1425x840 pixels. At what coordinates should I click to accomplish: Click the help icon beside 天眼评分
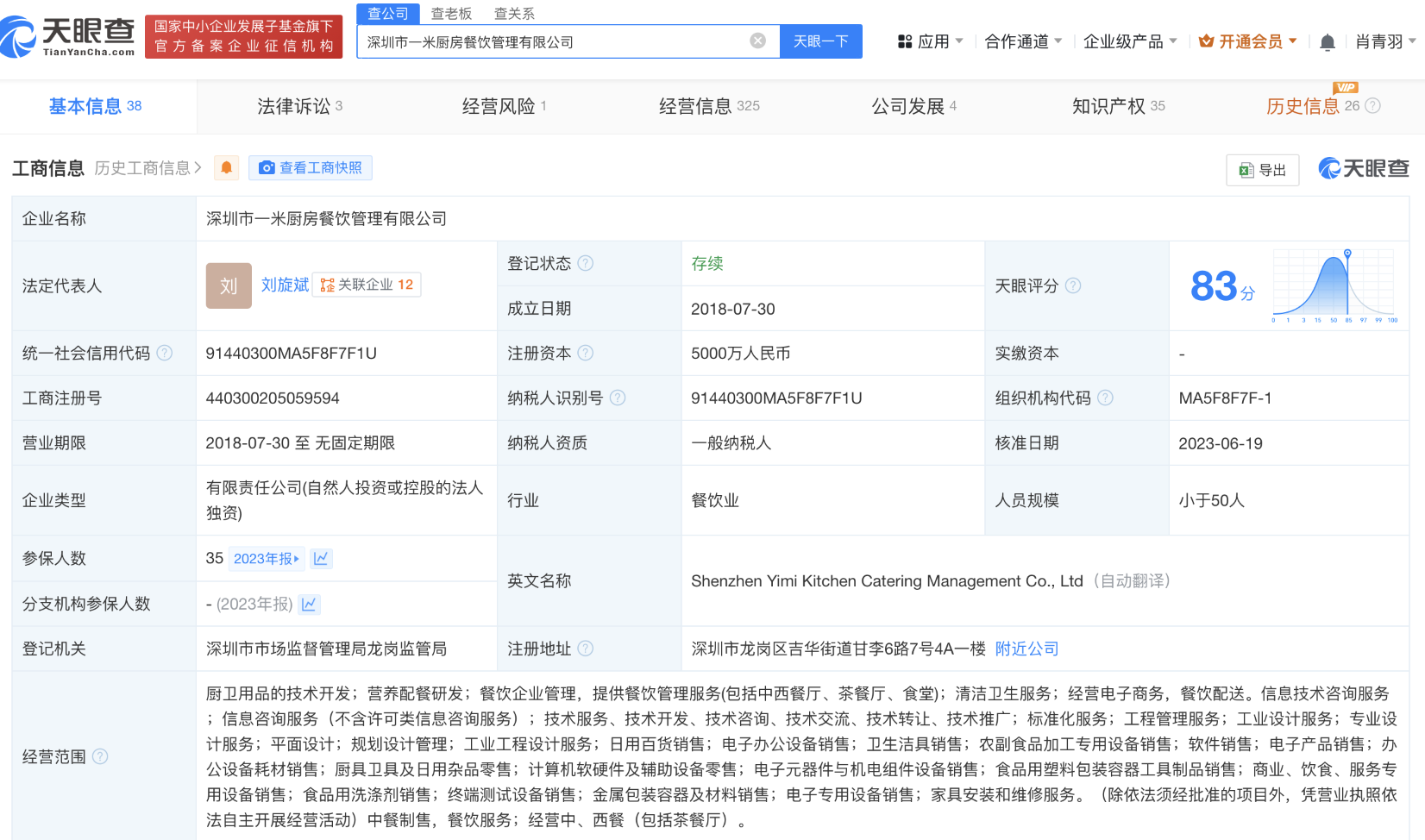[1073, 285]
